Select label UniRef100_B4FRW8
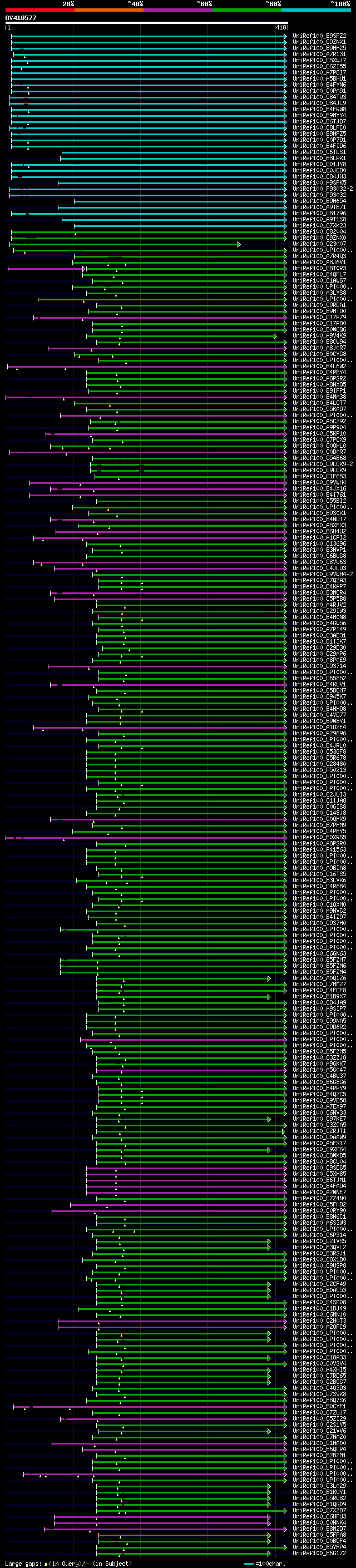The image size is (356, 1568). click(319, 109)
